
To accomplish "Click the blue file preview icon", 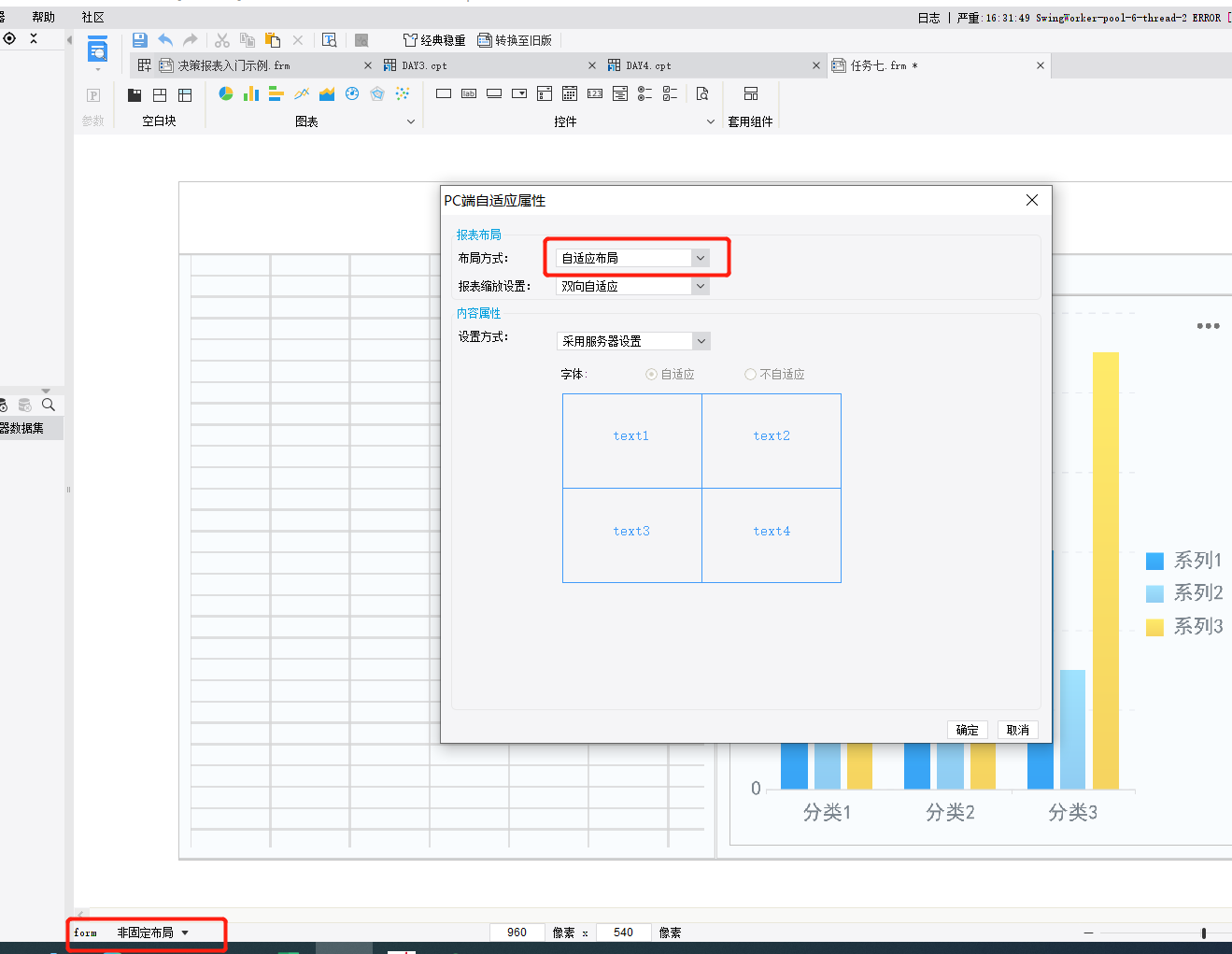I will click(x=97, y=49).
